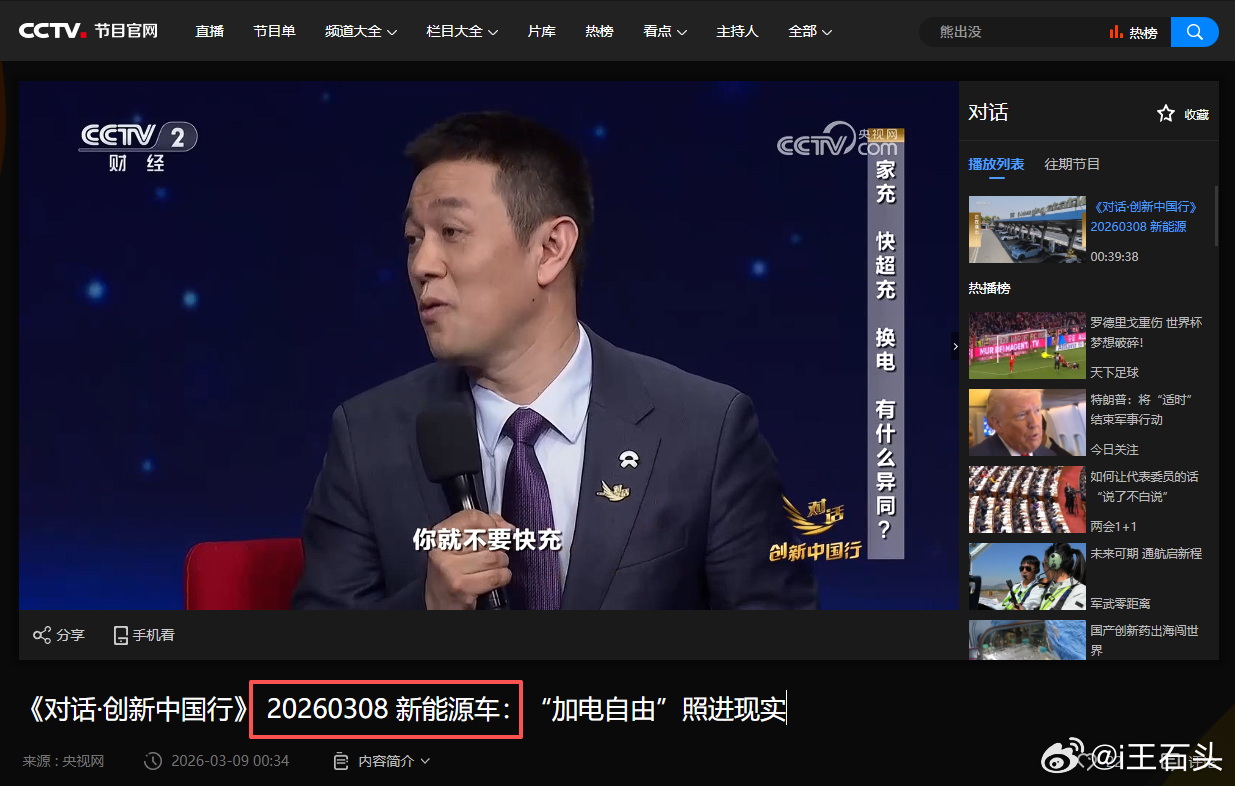1235x786 pixels.
Task: Expand the 看点 dropdown
Action: coord(665,31)
